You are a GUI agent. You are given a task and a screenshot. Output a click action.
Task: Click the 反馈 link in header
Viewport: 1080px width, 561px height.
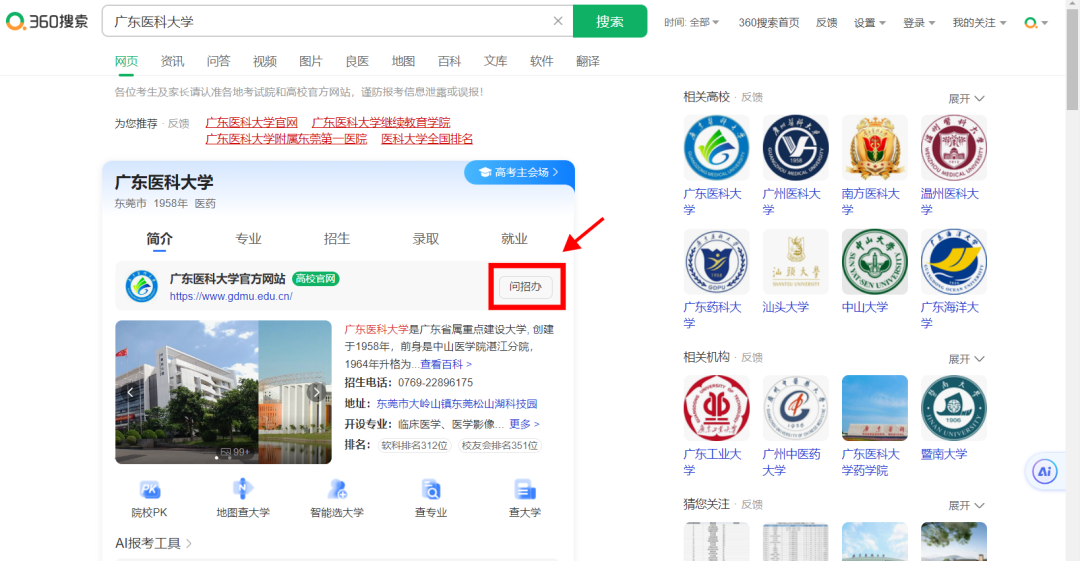(827, 23)
